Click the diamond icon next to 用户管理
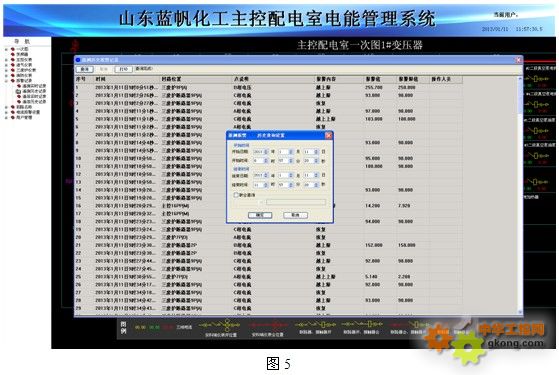 pos(13,117)
